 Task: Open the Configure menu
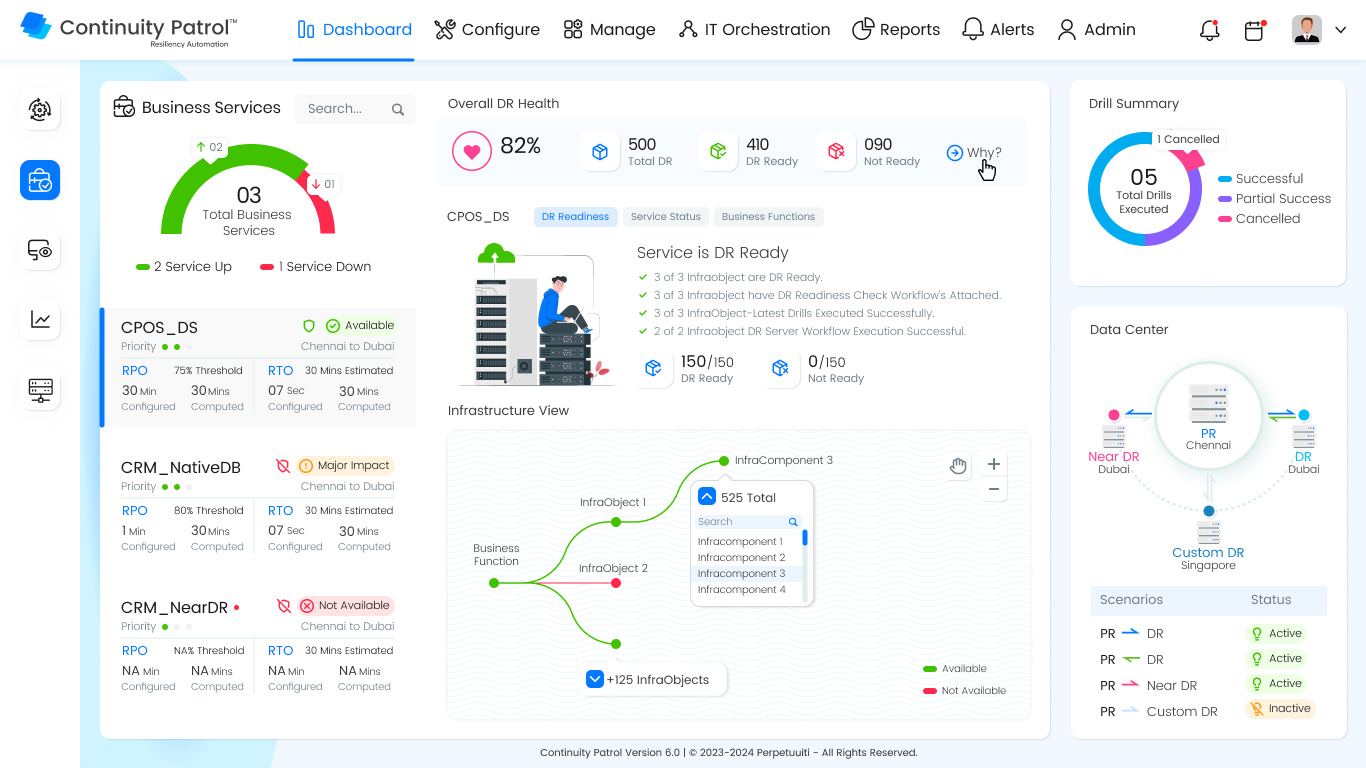pos(487,29)
